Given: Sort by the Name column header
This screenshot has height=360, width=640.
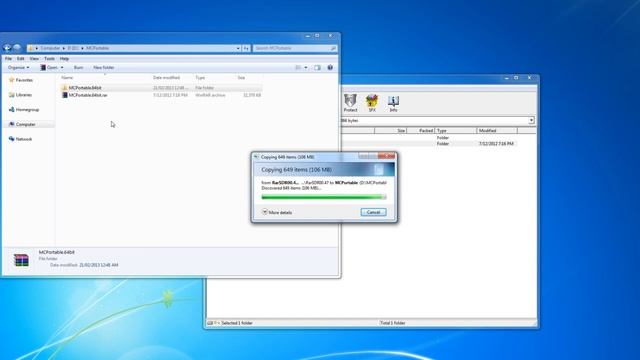Looking at the screenshot, I should (x=67, y=78).
